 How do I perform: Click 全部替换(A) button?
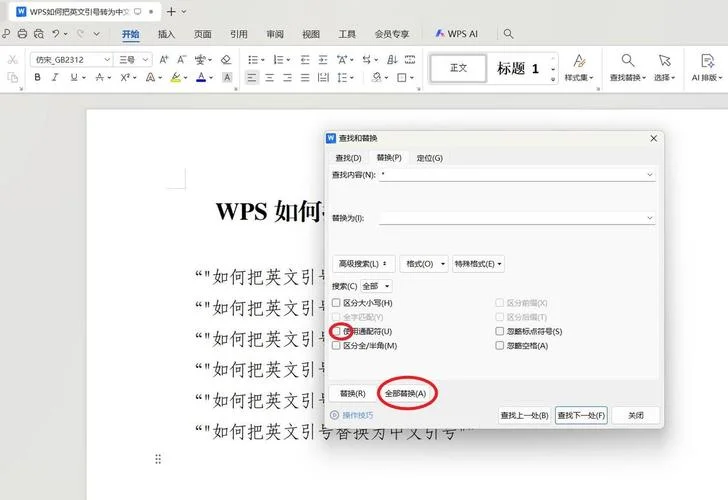pyautogui.click(x=405, y=393)
